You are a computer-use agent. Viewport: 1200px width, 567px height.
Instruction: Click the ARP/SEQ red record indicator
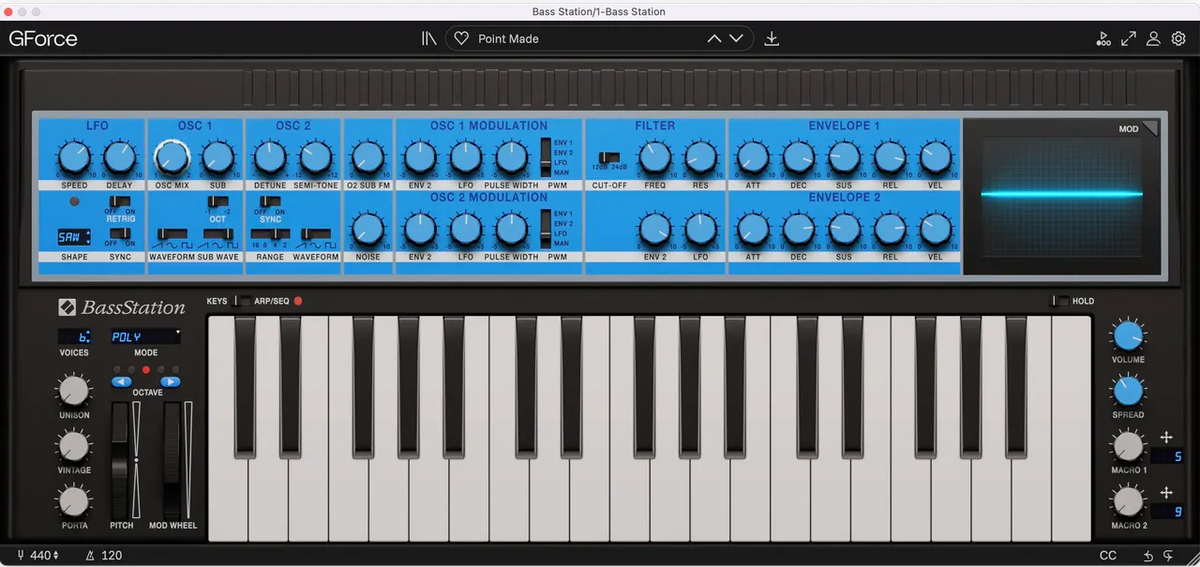coord(298,300)
